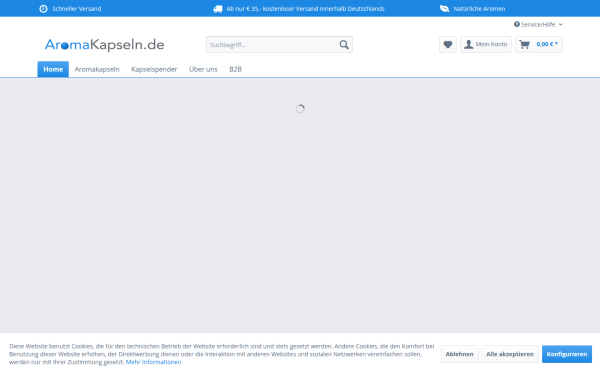Click Alle akzeptieren cookie button

click(510, 354)
